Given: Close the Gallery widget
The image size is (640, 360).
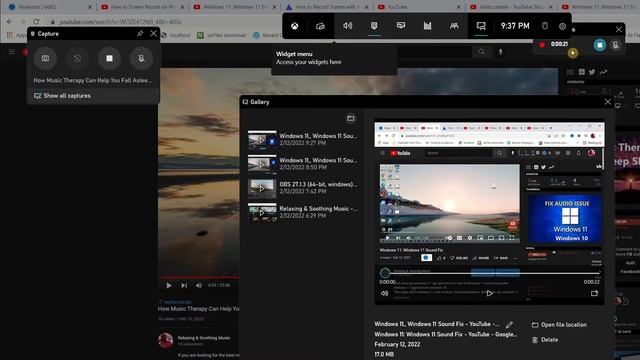Looking at the screenshot, I should pyautogui.click(x=607, y=102).
